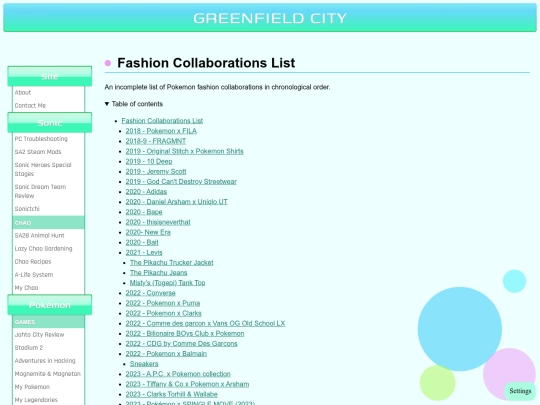Open the Sonictchi sidebar link
Viewport: 540px width, 405px height.
[x=27, y=209]
